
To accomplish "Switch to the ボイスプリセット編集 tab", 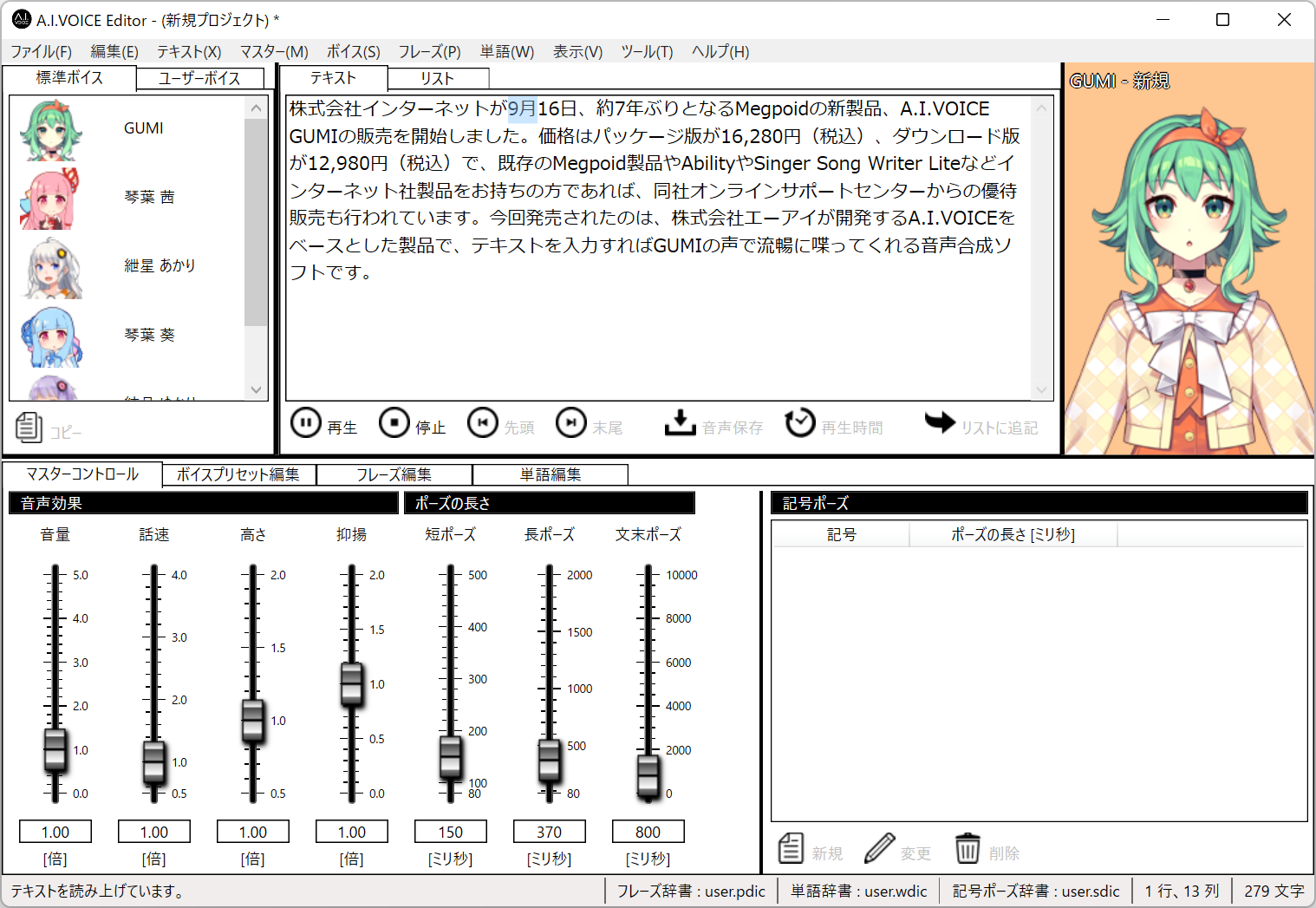I will tap(238, 475).
